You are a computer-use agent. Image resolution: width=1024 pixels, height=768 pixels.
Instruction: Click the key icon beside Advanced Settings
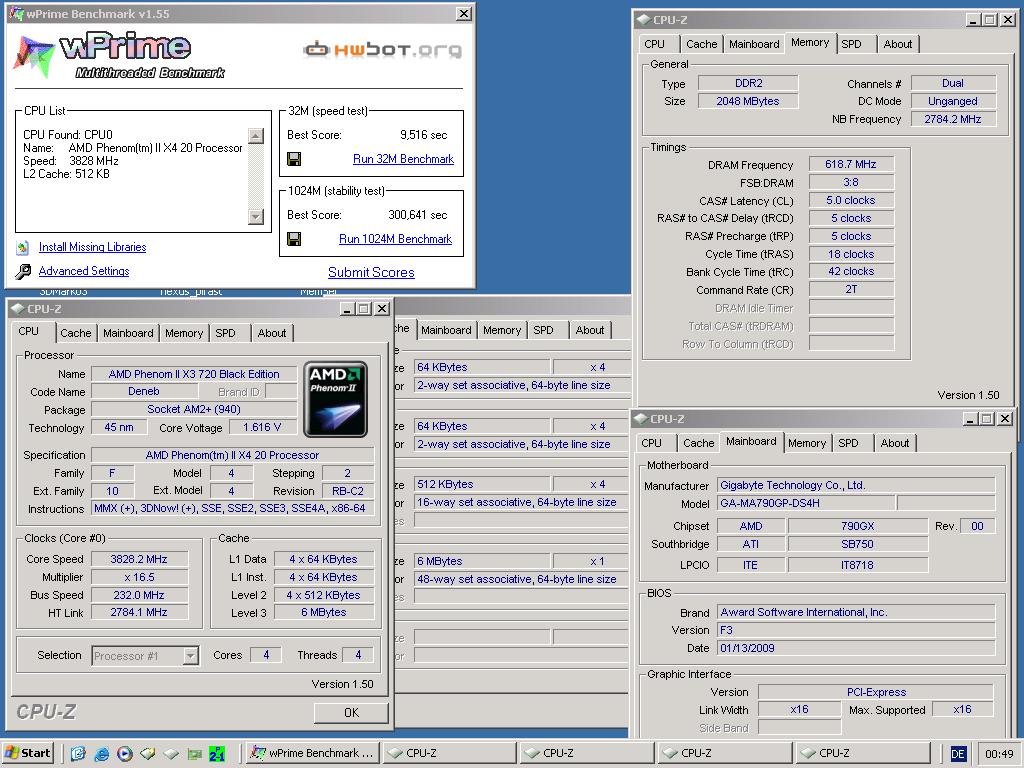[23, 271]
